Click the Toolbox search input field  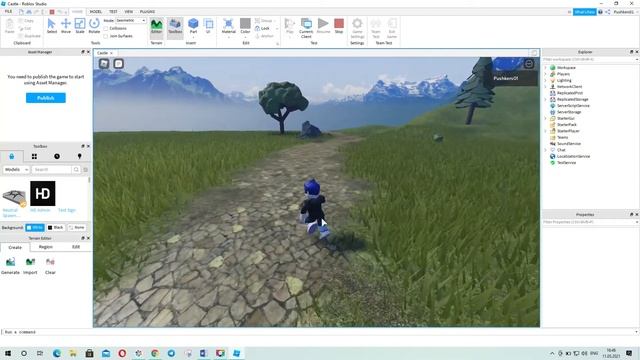pos(51,169)
